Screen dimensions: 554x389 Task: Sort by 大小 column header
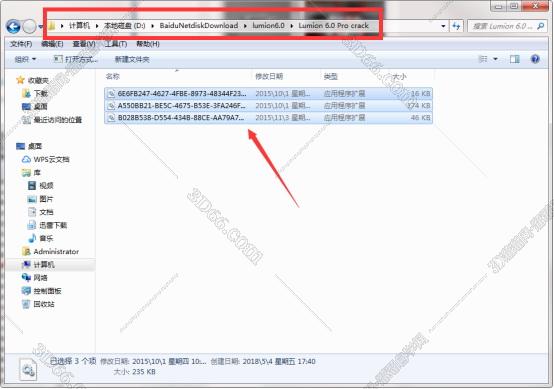coord(399,76)
